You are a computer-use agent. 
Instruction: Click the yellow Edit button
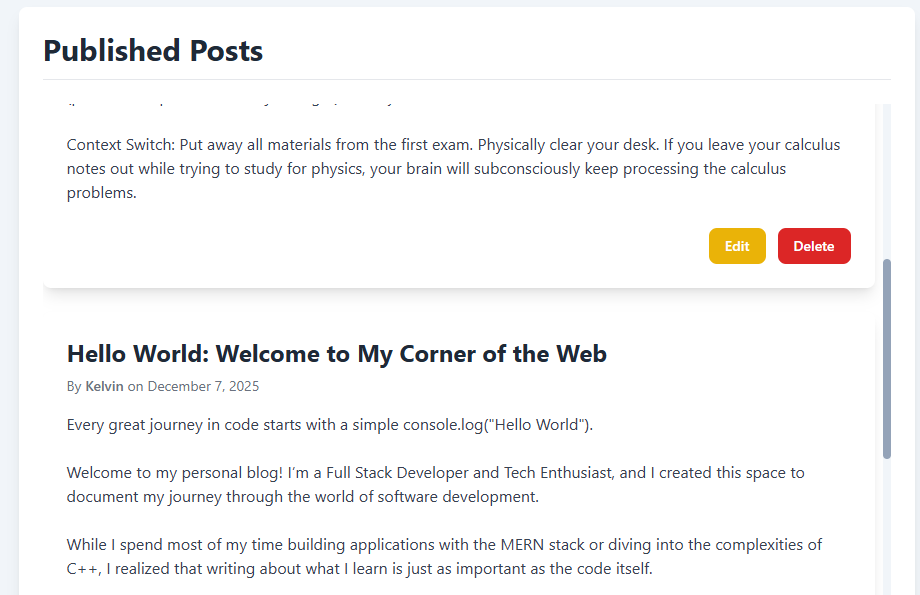pyautogui.click(x=737, y=246)
